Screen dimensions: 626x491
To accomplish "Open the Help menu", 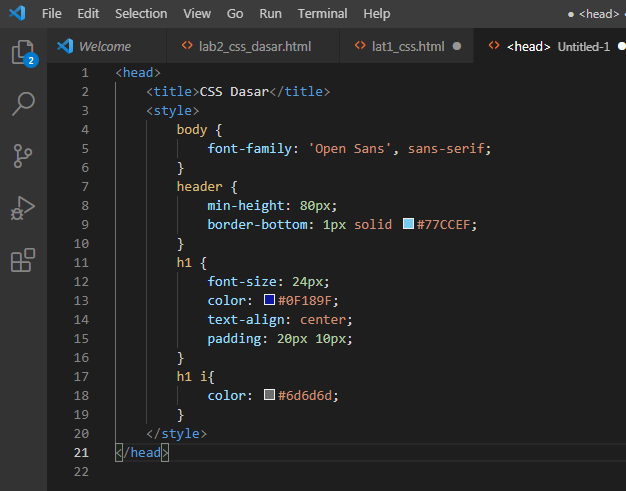I will point(376,14).
